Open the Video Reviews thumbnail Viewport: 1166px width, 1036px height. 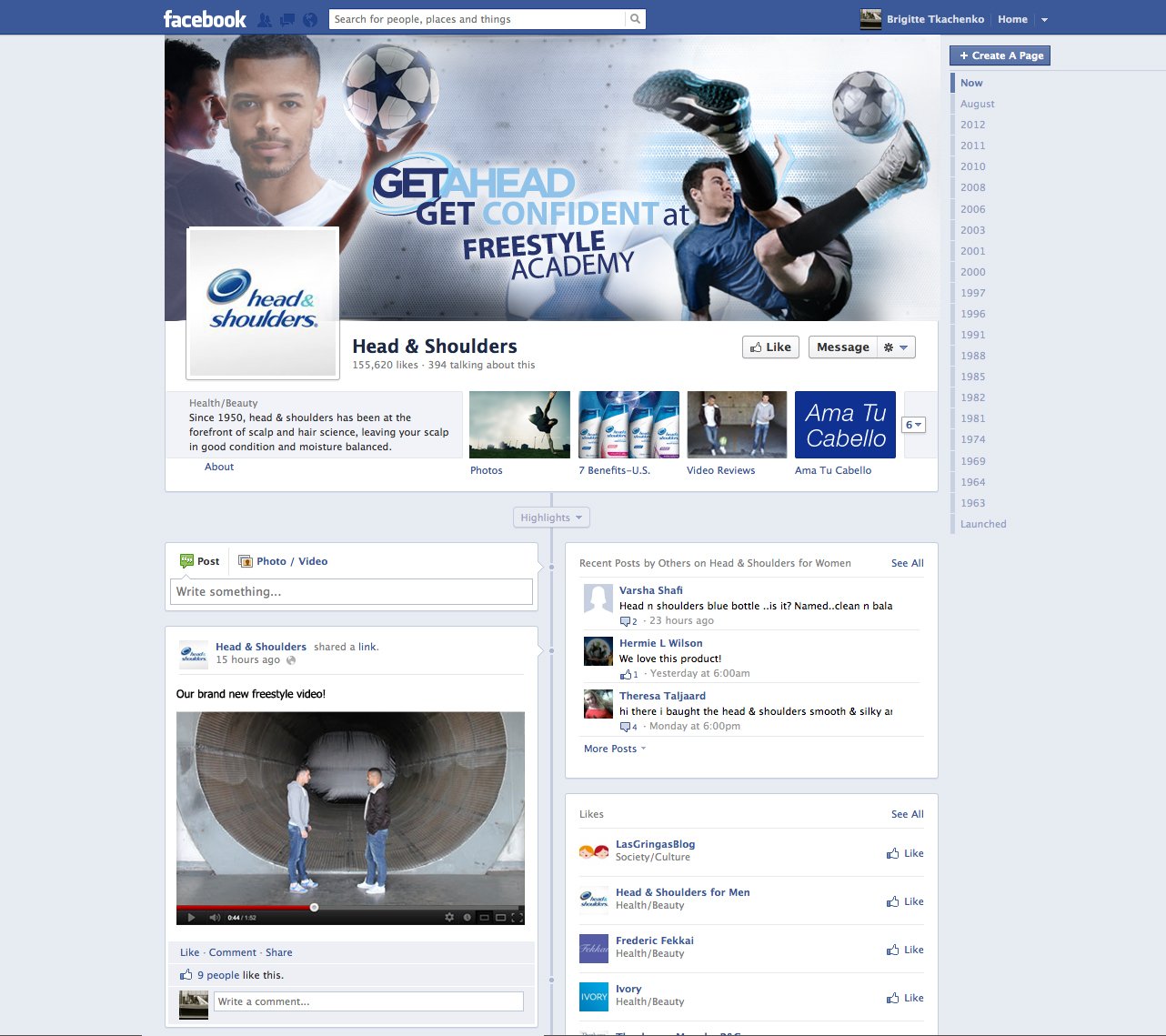pyautogui.click(x=737, y=425)
